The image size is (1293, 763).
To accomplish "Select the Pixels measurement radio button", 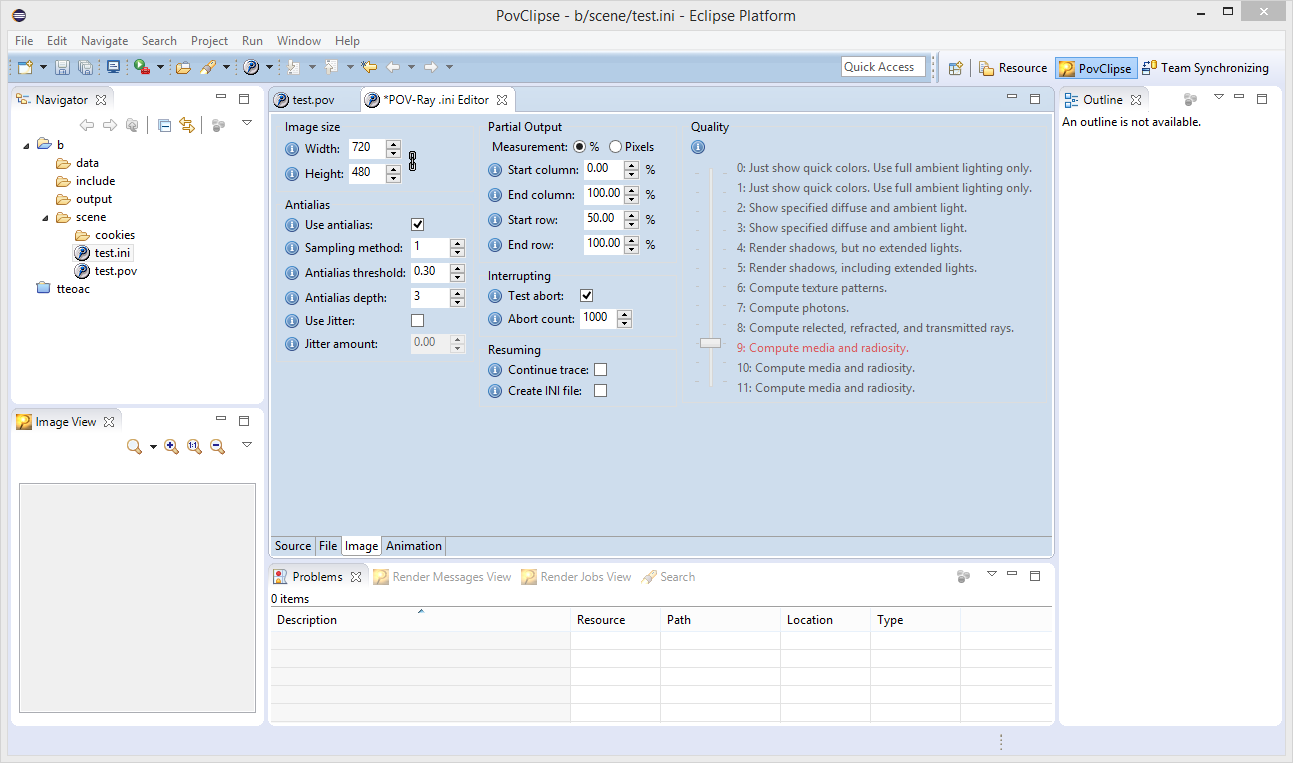I will coord(615,147).
